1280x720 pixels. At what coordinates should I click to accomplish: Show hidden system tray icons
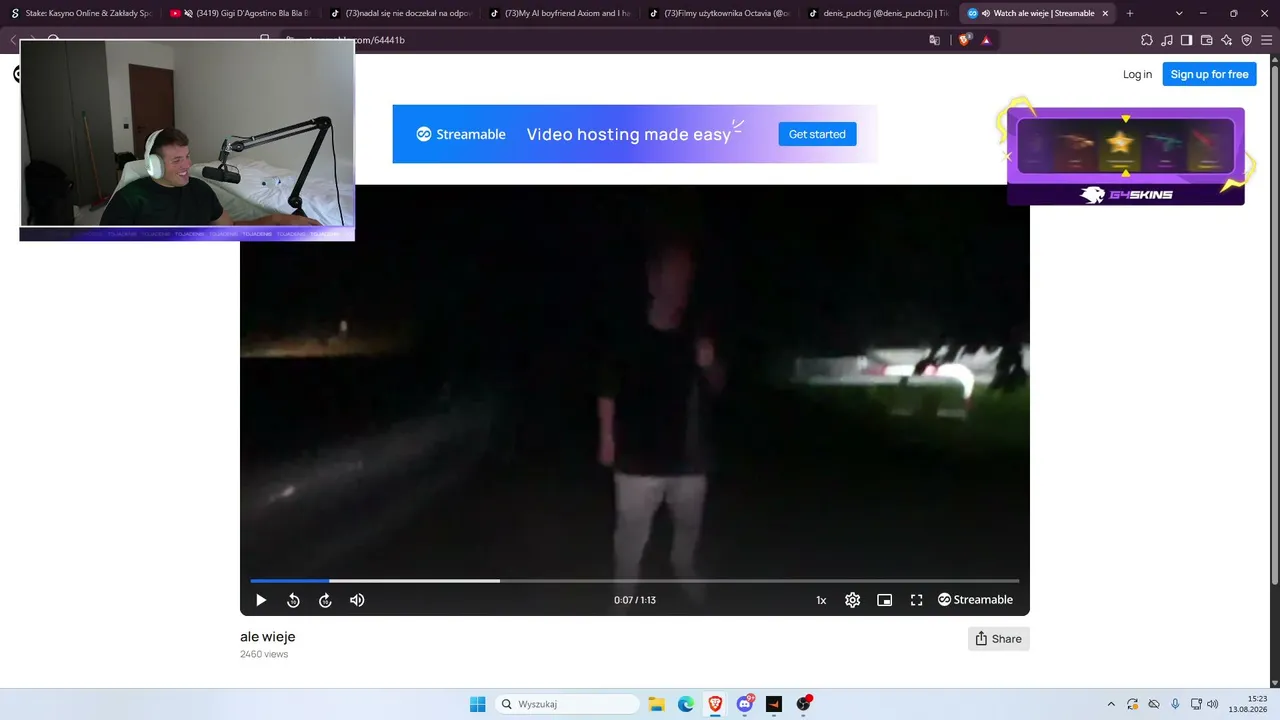click(x=1111, y=704)
